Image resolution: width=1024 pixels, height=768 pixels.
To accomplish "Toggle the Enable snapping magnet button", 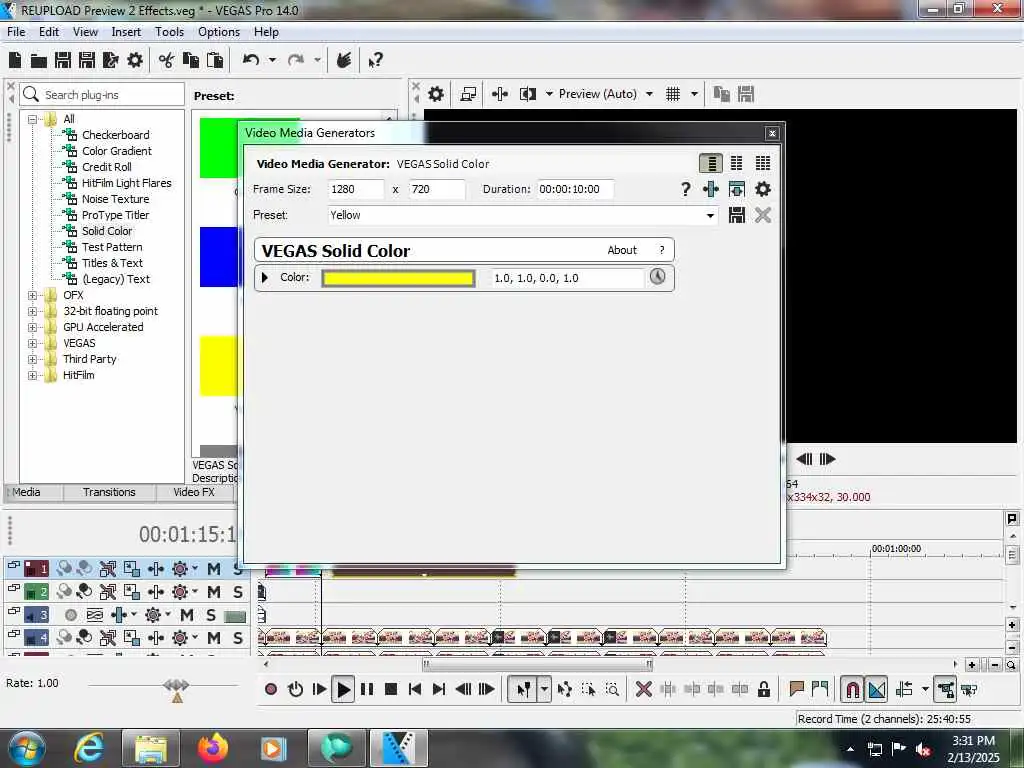I will 852,689.
